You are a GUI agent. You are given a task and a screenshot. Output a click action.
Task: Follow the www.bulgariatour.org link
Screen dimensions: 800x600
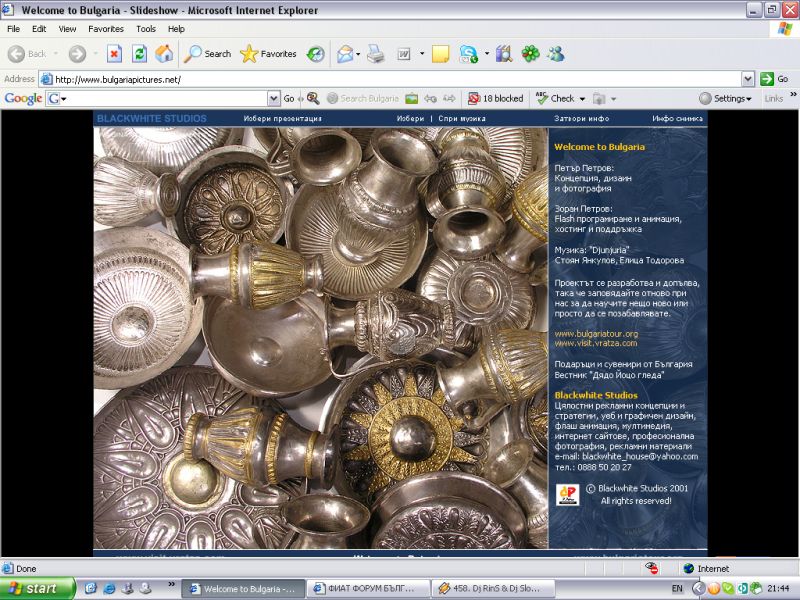pos(596,333)
